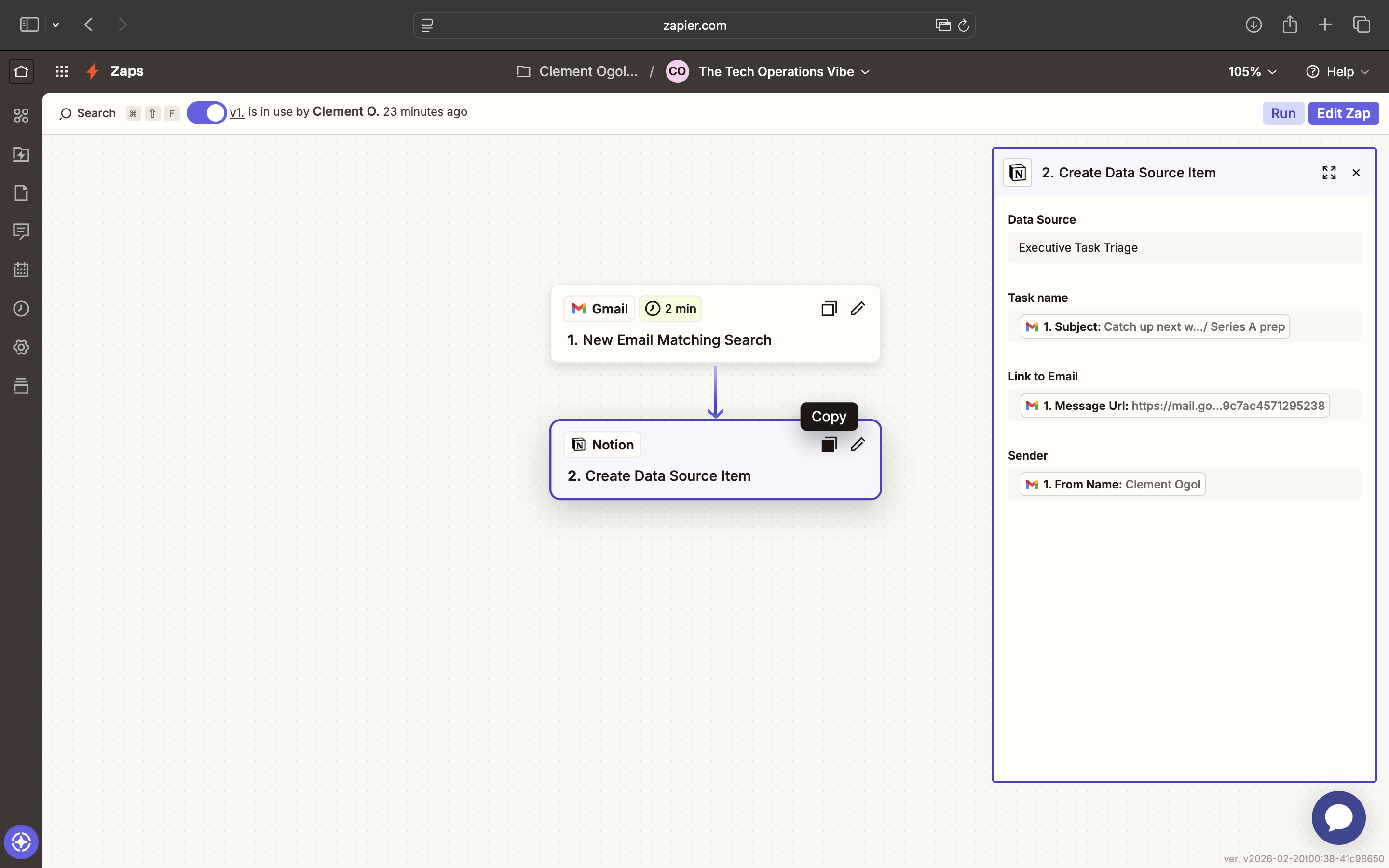Edit the Gmail trigger via its pencil icon
This screenshot has width=1389, height=868.
[858, 308]
